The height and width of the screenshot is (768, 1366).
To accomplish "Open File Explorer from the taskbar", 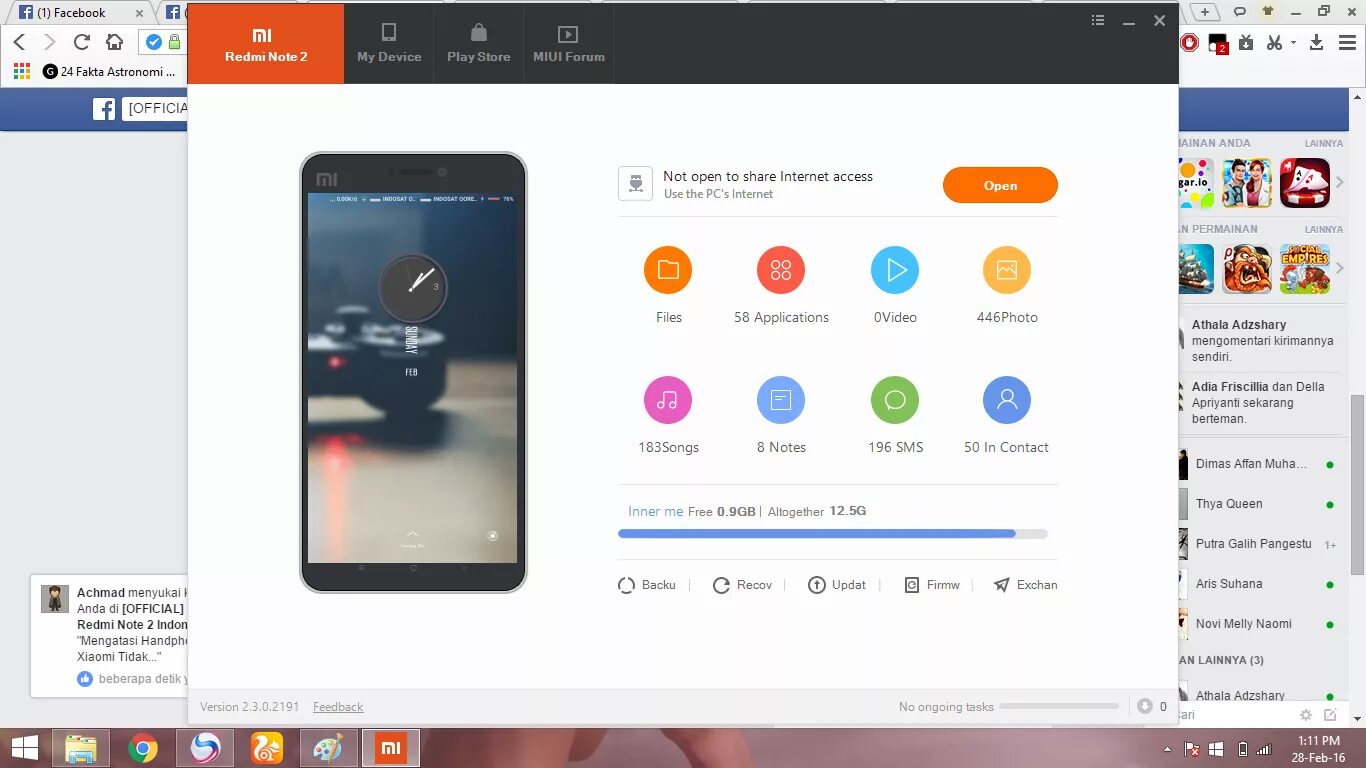I will pyautogui.click(x=81, y=748).
